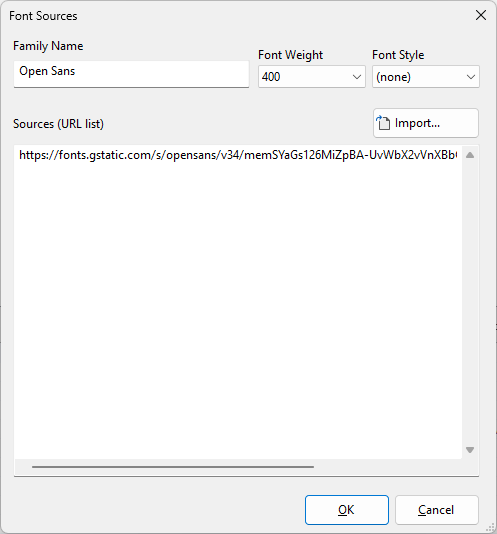
Task: Click the Import page icon
Action: (x=383, y=123)
